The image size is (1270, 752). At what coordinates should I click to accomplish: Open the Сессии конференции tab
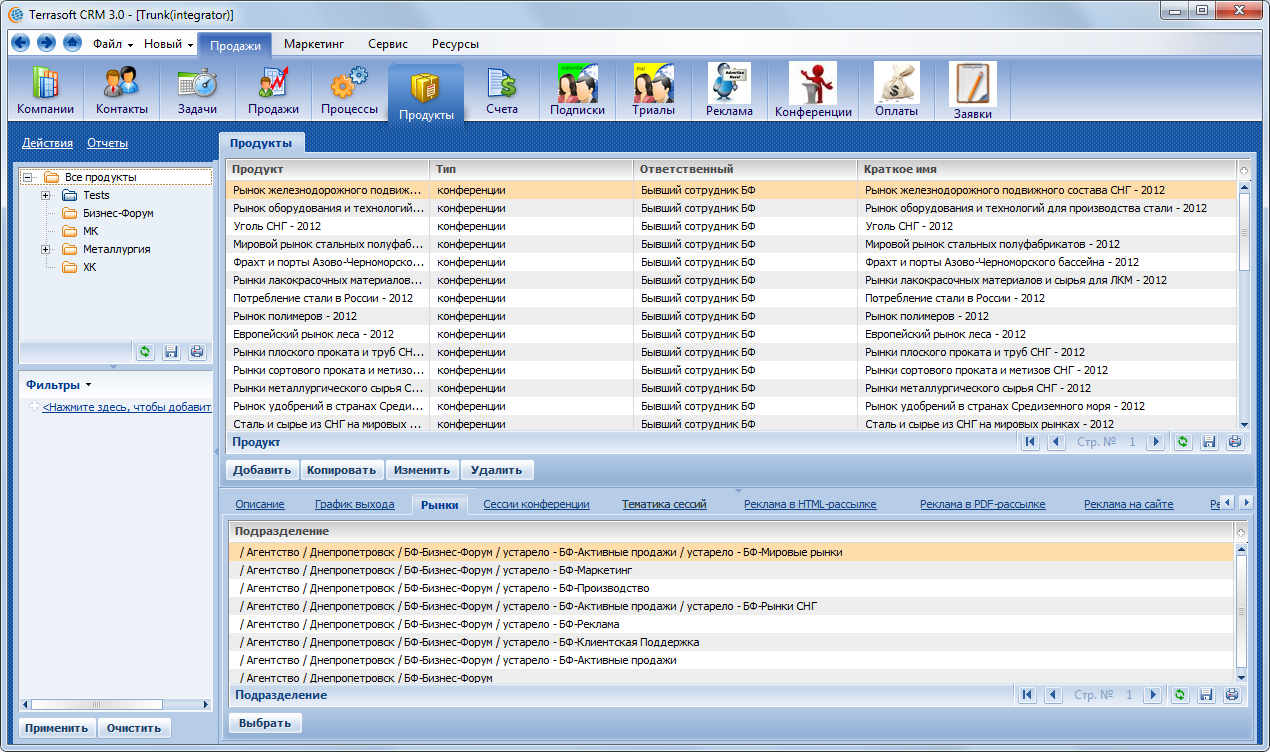(536, 504)
